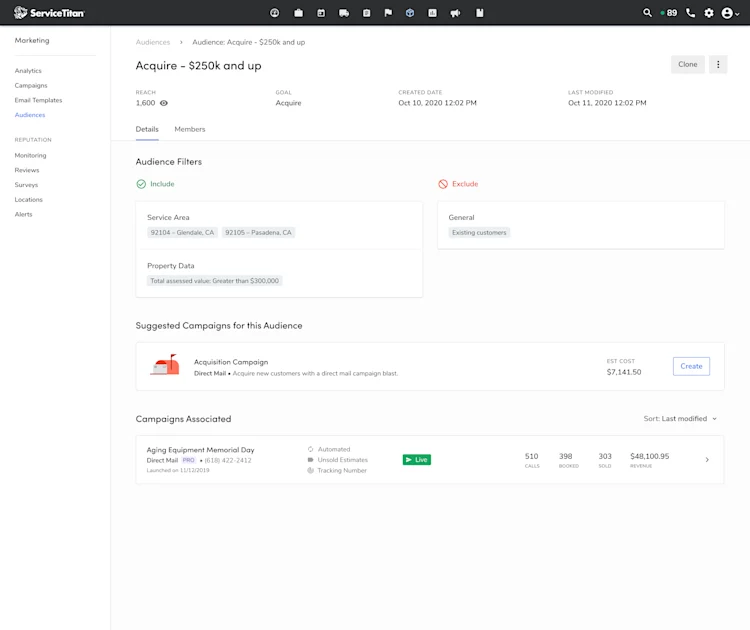This screenshot has height=630, width=750.
Task: Switch to the Members tab
Action: click(x=189, y=129)
